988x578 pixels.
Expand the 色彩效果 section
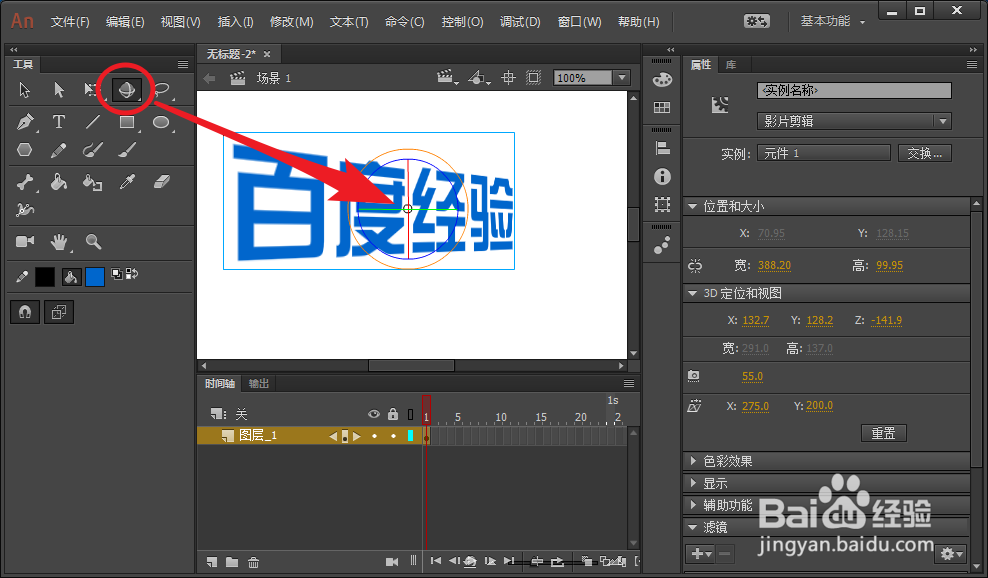coord(692,461)
